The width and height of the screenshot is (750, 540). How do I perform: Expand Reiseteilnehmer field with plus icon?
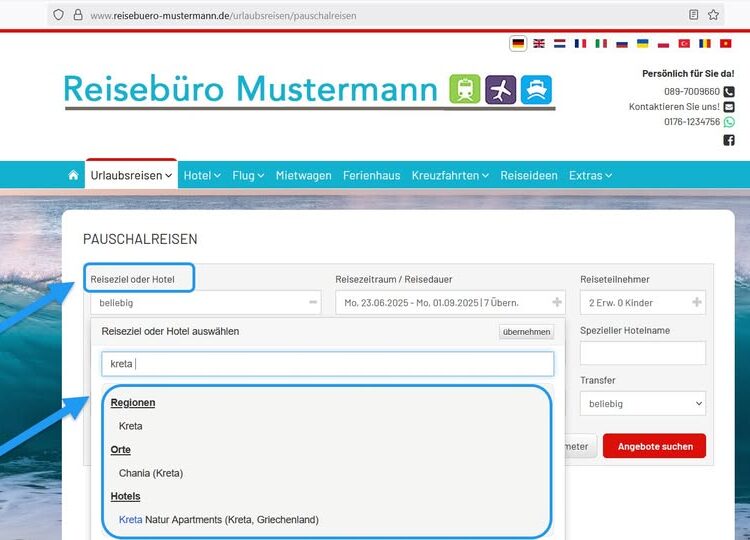pyautogui.click(x=697, y=302)
